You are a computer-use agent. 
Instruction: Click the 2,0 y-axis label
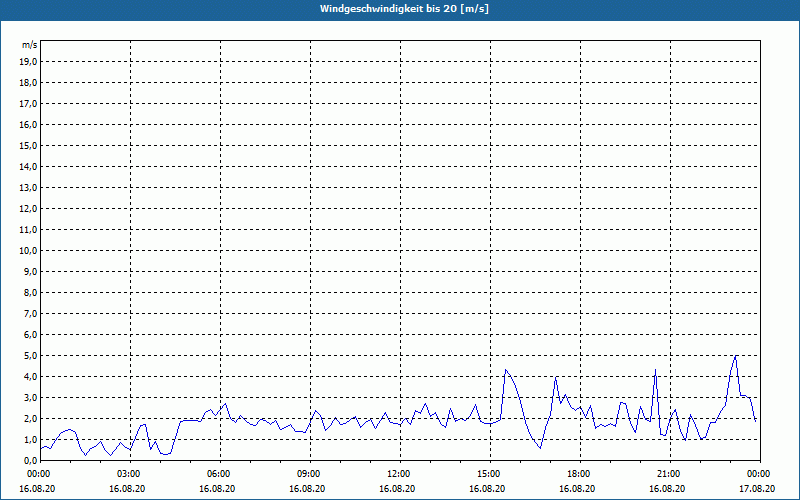pos(30,418)
